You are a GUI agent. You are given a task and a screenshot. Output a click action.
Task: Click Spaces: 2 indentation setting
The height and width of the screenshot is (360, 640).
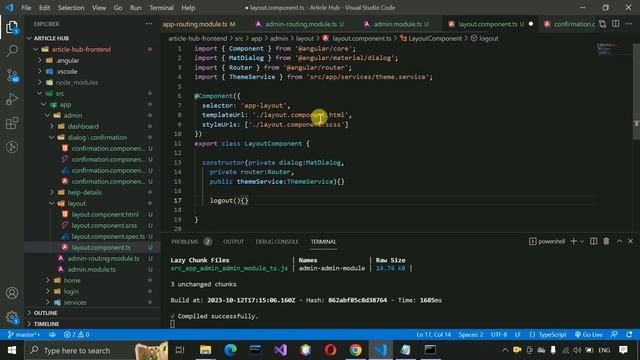[x=471, y=335]
